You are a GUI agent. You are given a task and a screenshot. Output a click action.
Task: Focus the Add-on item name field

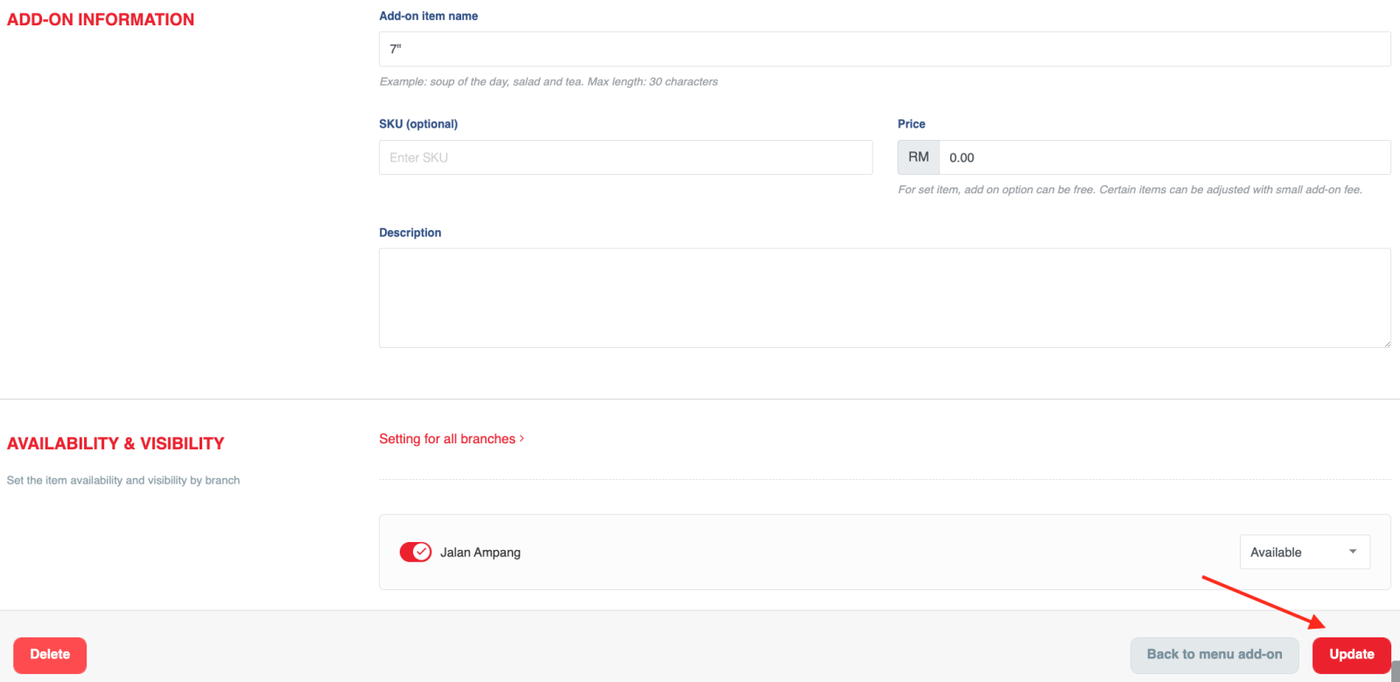884,49
